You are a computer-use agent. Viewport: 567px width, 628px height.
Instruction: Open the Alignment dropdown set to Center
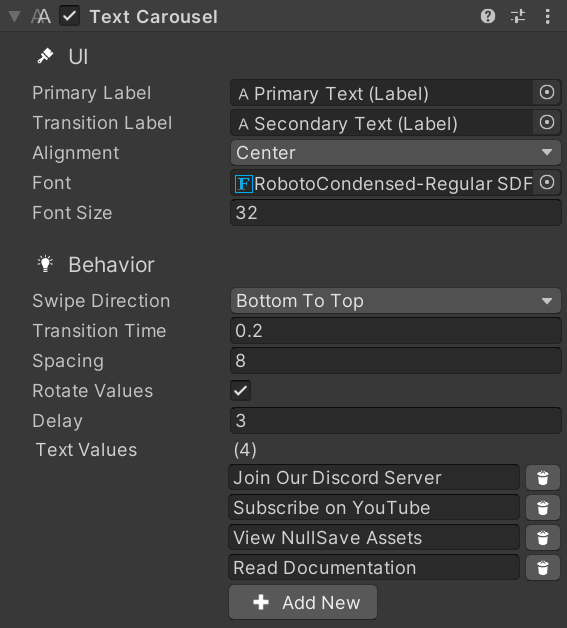click(396, 153)
